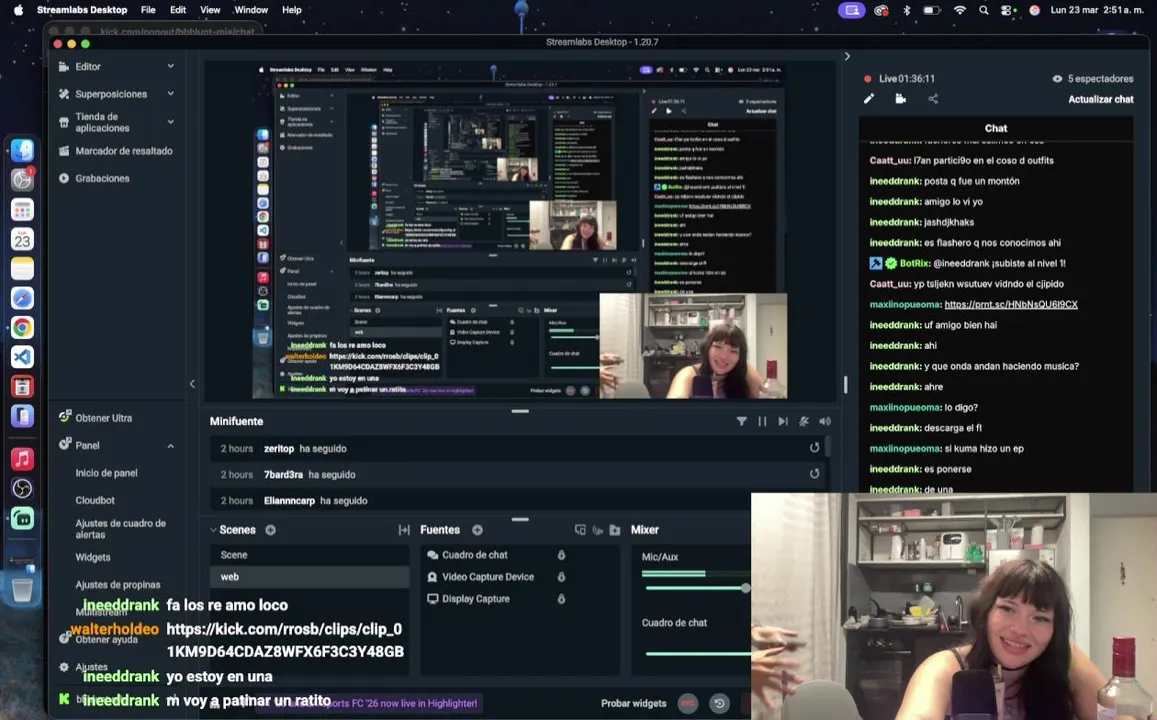Toggle Minifuente alert sound speaker
The height and width of the screenshot is (720, 1157).
(x=824, y=421)
